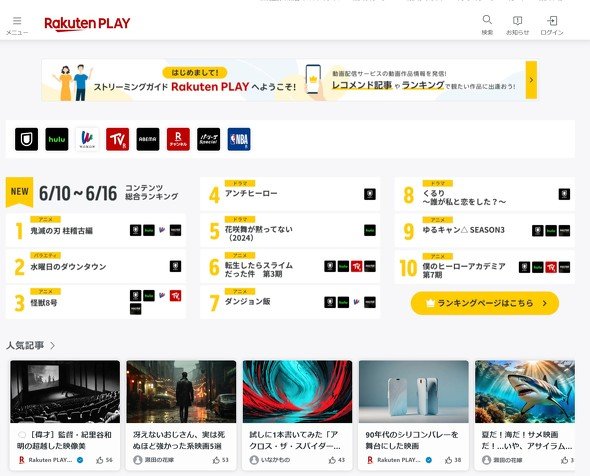Click the WOWOW badge on ダンジョン飯 row
Image resolution: width=590 pixels, height=476 pixels.
coord(356,302)
